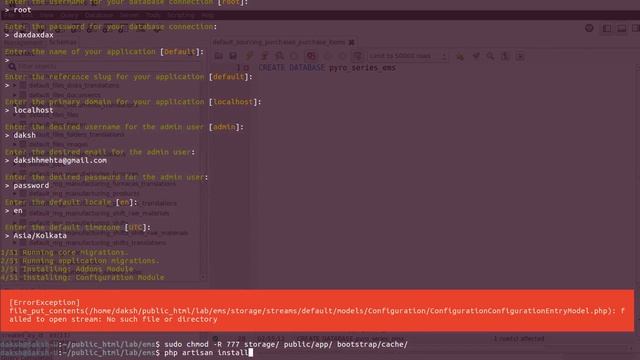
Task: Click '1 row(s) affected' output message
Action: 519,338
